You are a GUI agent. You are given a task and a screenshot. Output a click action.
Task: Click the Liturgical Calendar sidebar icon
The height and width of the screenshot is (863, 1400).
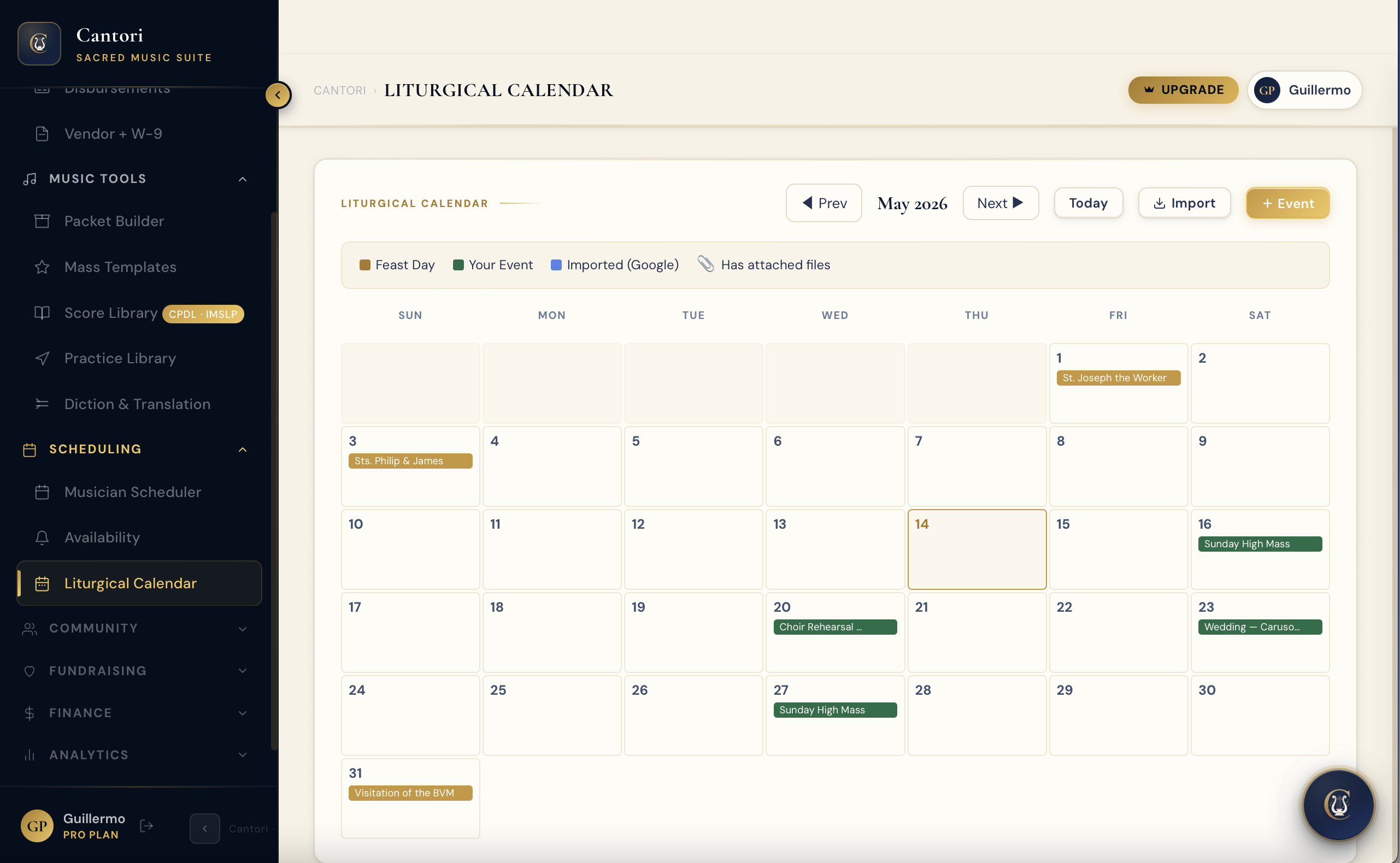(42, 583)
